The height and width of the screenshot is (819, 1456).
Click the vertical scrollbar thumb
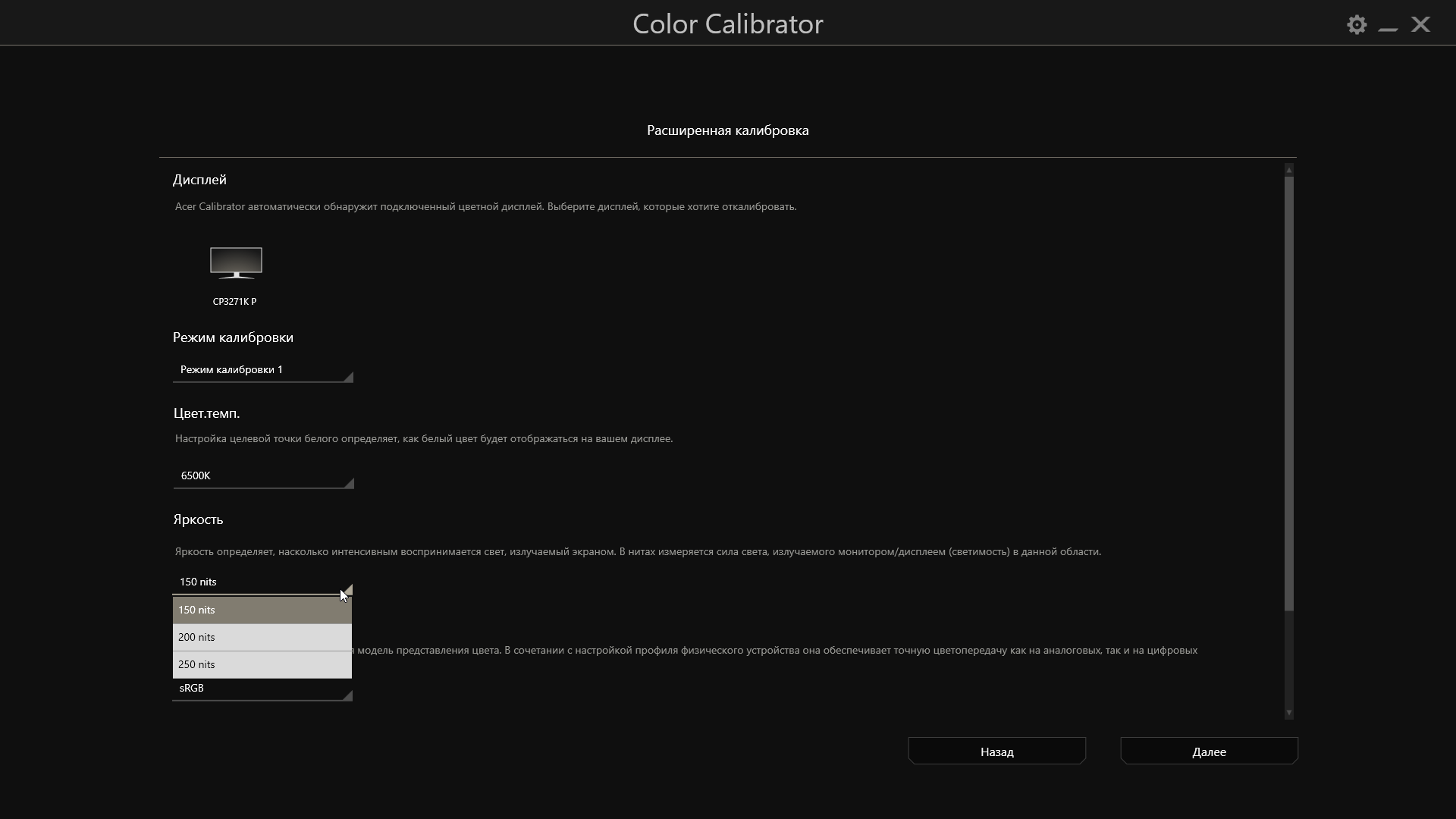[1288, 393]
